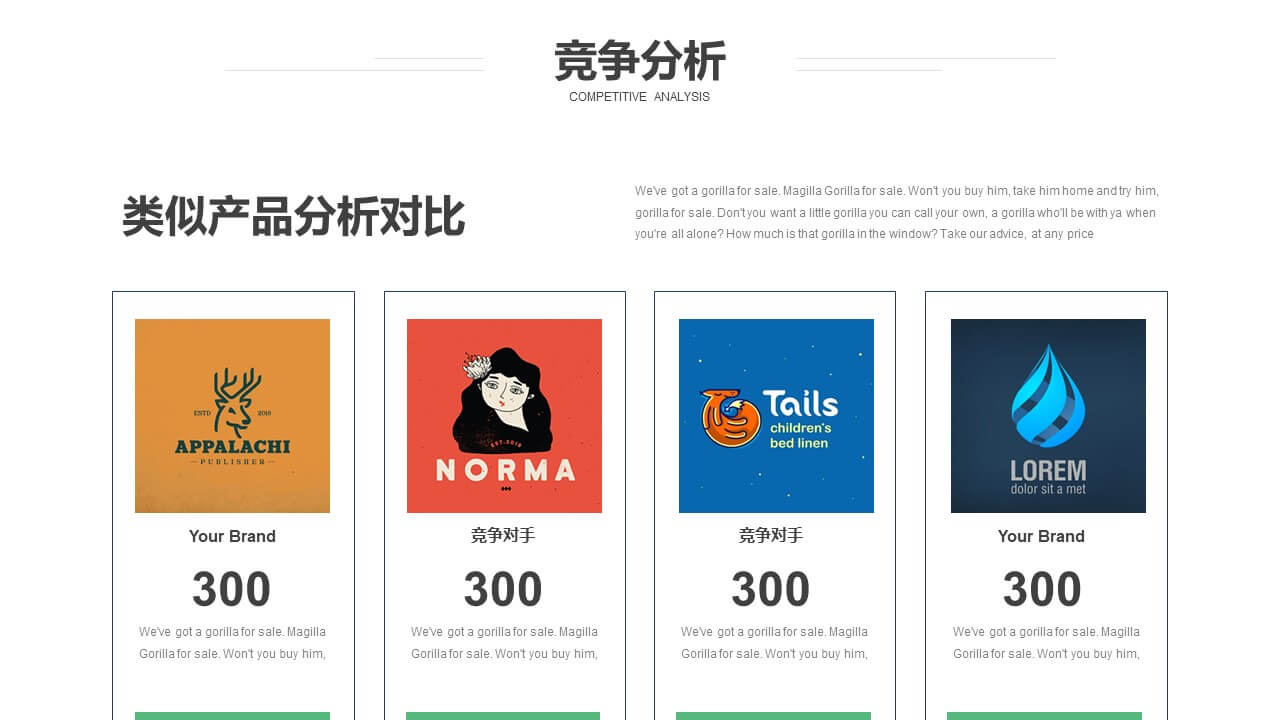Select the gorilla paragraph beside the heading

pyautogui.click(x=897, y=212)
